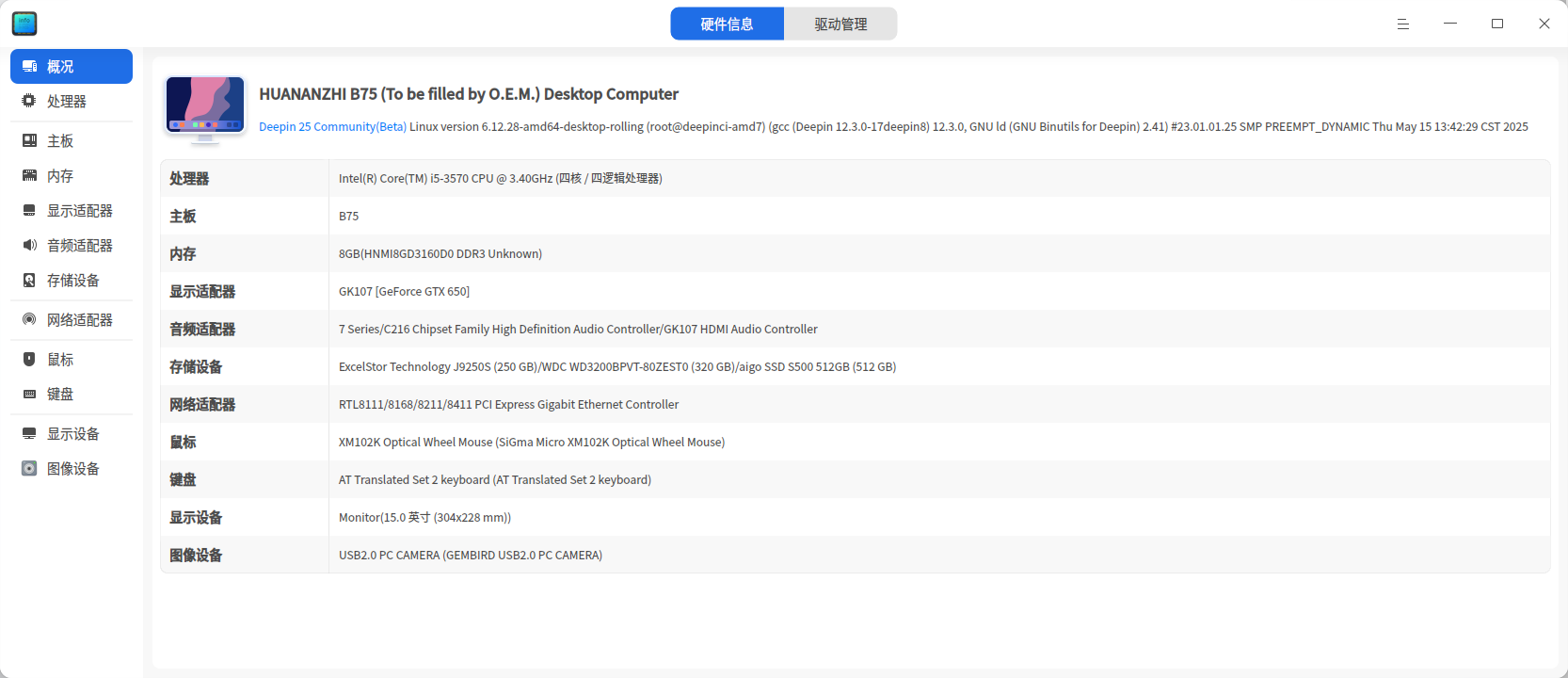Click the Monitor(15.0 英寸 (304x228 mm)) value
Image resolution: width=1568 pixels, height=678 pixels.
pos(425,518)
